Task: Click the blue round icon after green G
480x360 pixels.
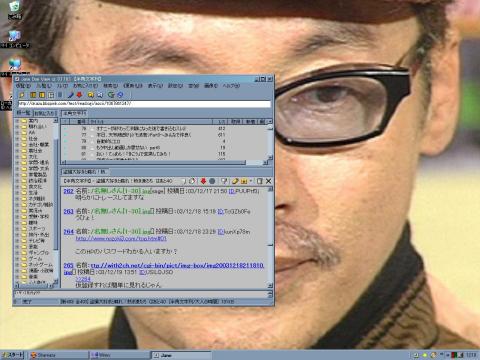Action: point(120,95)
